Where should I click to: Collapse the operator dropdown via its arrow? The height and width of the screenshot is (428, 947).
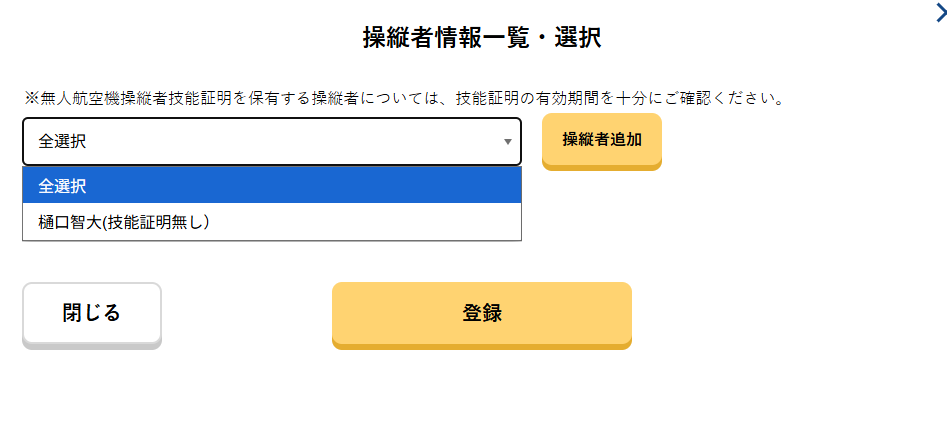coord(507,142)
